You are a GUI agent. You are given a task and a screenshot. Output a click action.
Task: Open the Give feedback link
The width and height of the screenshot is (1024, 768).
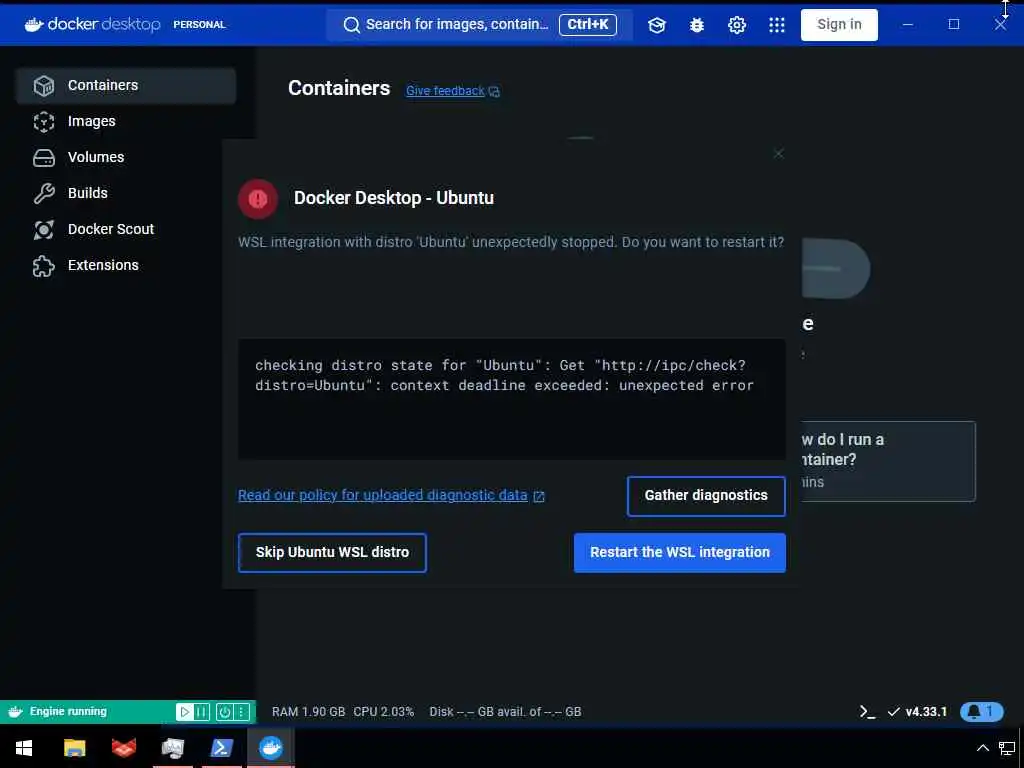click(x=445, y=91)
